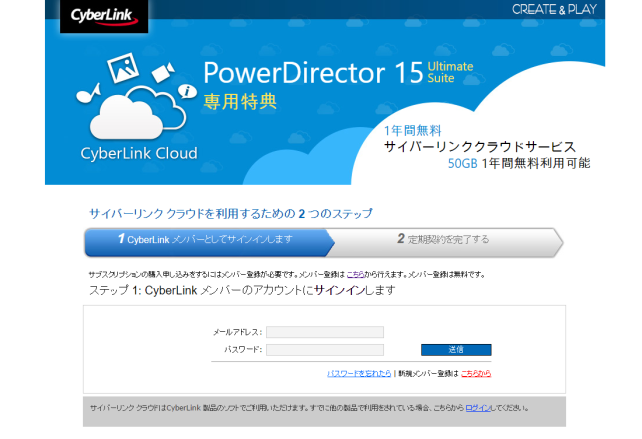Image resolution: width=642 pixels, height=439 pixels.
Task: Click the CREATE & PLAY header text
Action: [554, 9]
